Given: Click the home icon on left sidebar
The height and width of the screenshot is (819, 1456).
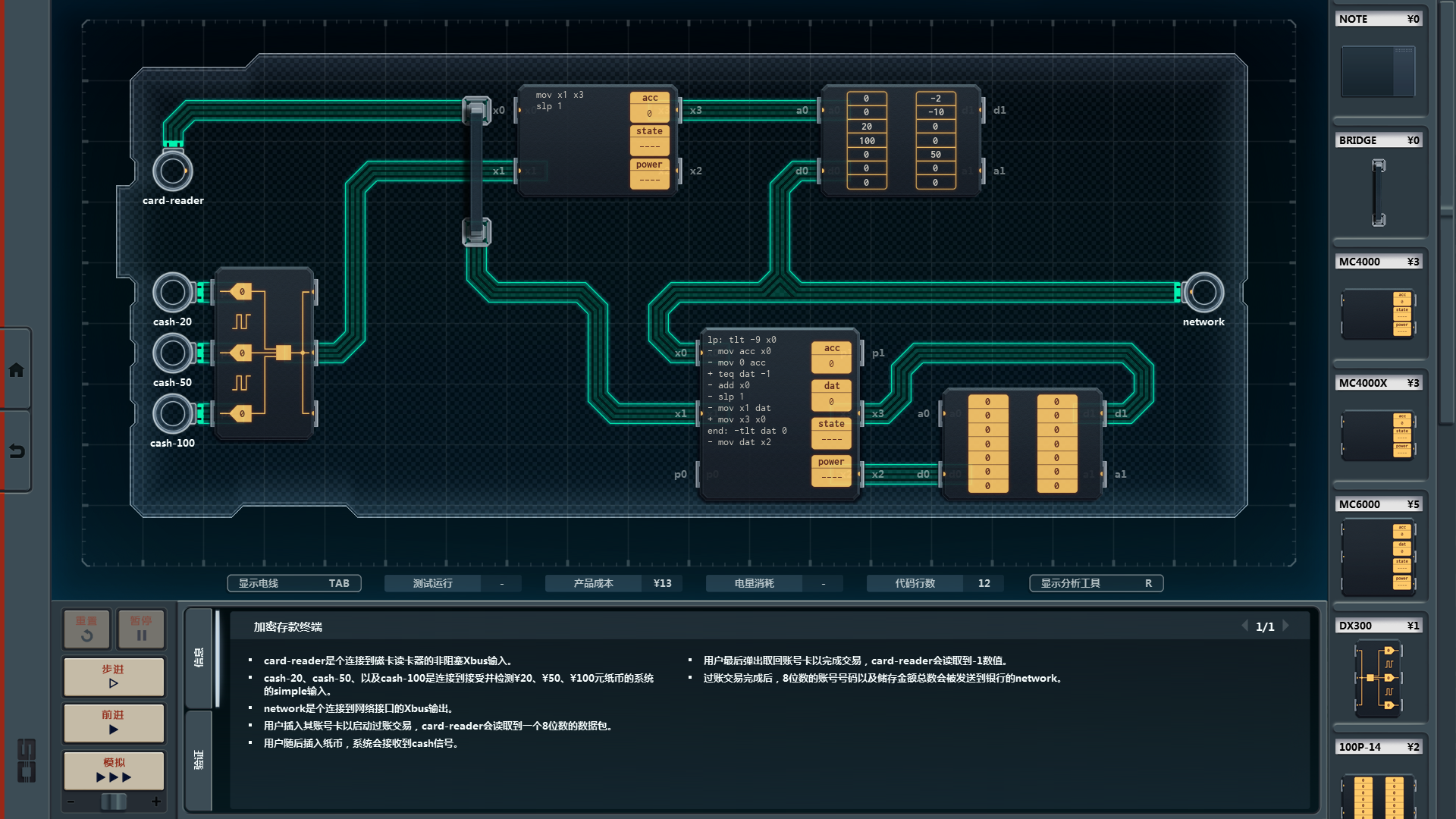Looking at the screenshot, I should [16, 370].
